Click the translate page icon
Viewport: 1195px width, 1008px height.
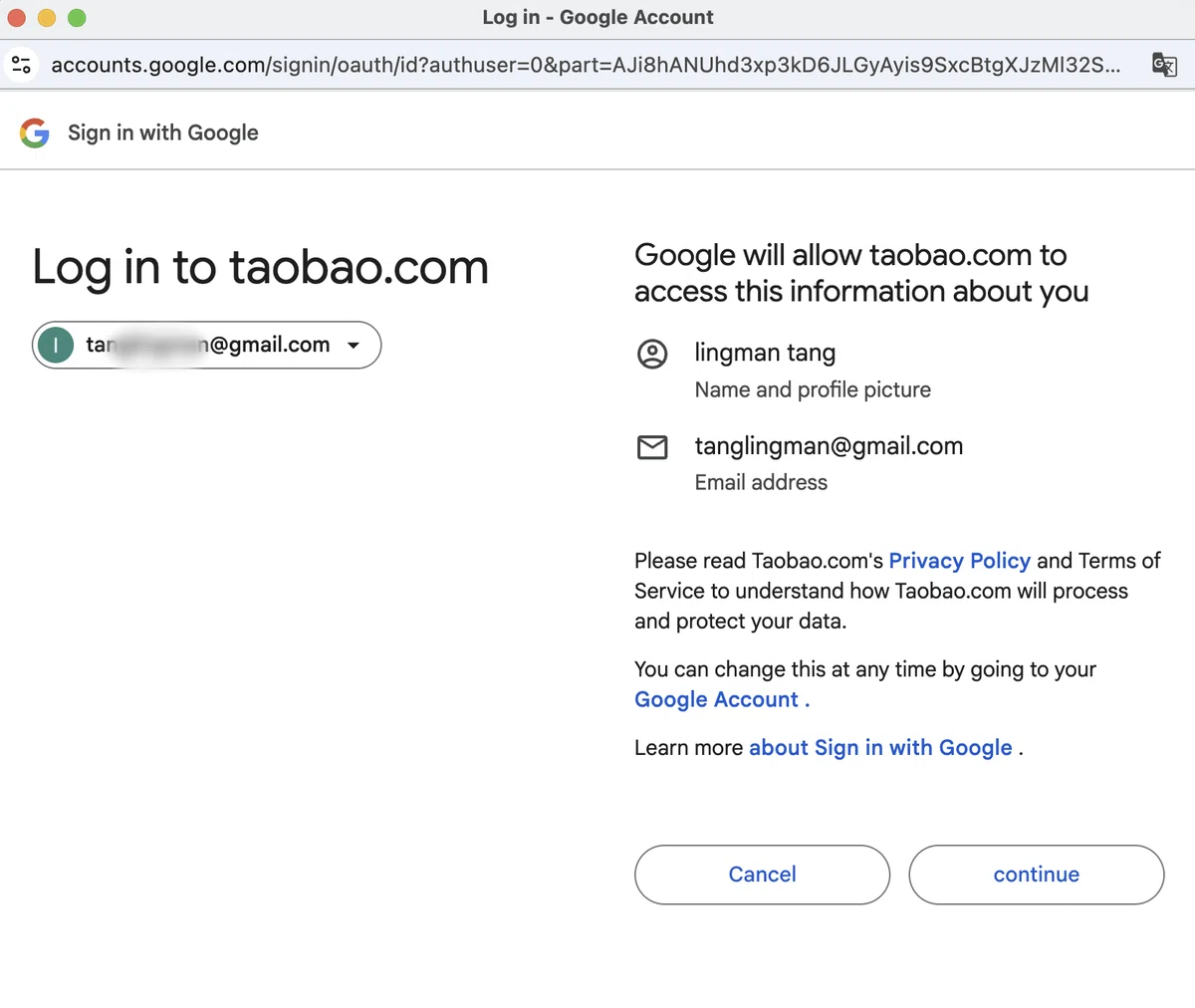click(1164, 65)
